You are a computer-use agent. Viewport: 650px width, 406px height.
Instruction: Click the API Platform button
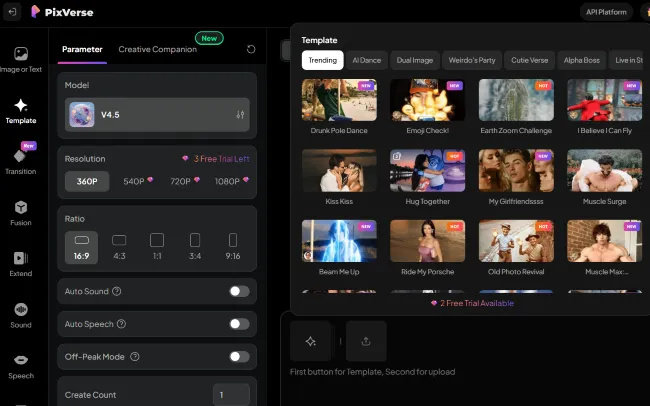tap(605, 12)
